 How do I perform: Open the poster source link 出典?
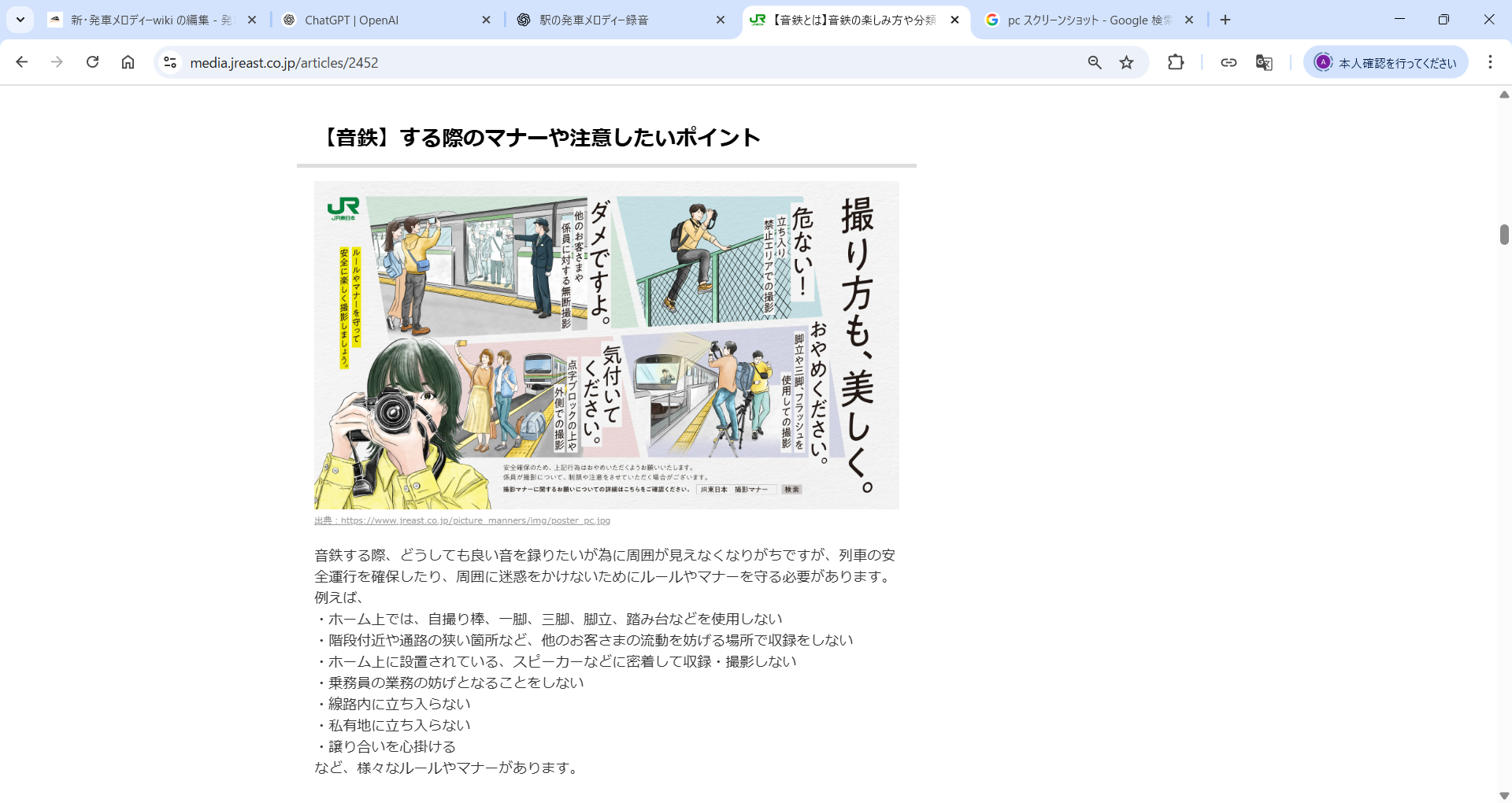point(462,520)
